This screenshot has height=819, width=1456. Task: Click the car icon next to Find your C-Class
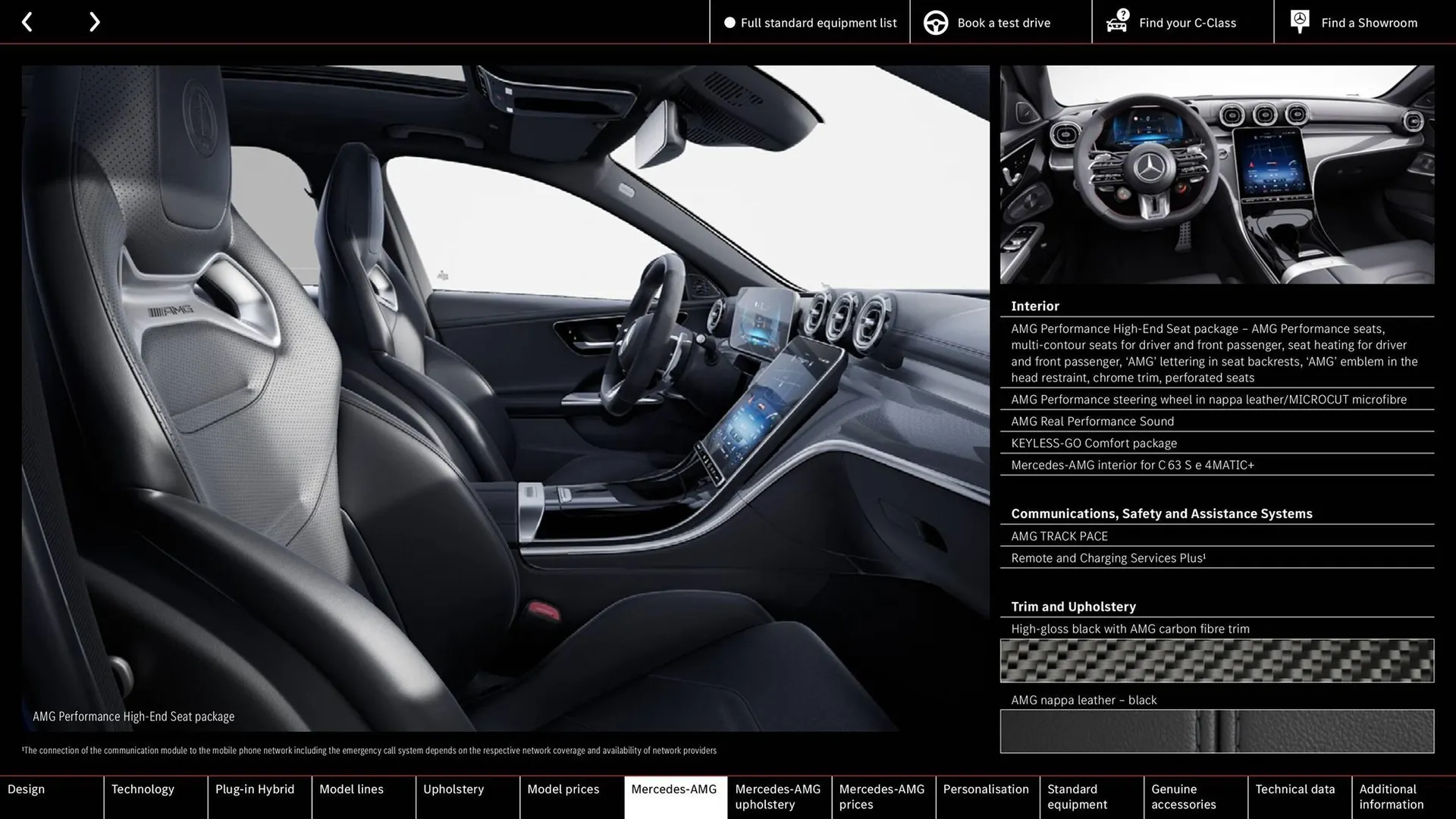[x=1116, y=22]
